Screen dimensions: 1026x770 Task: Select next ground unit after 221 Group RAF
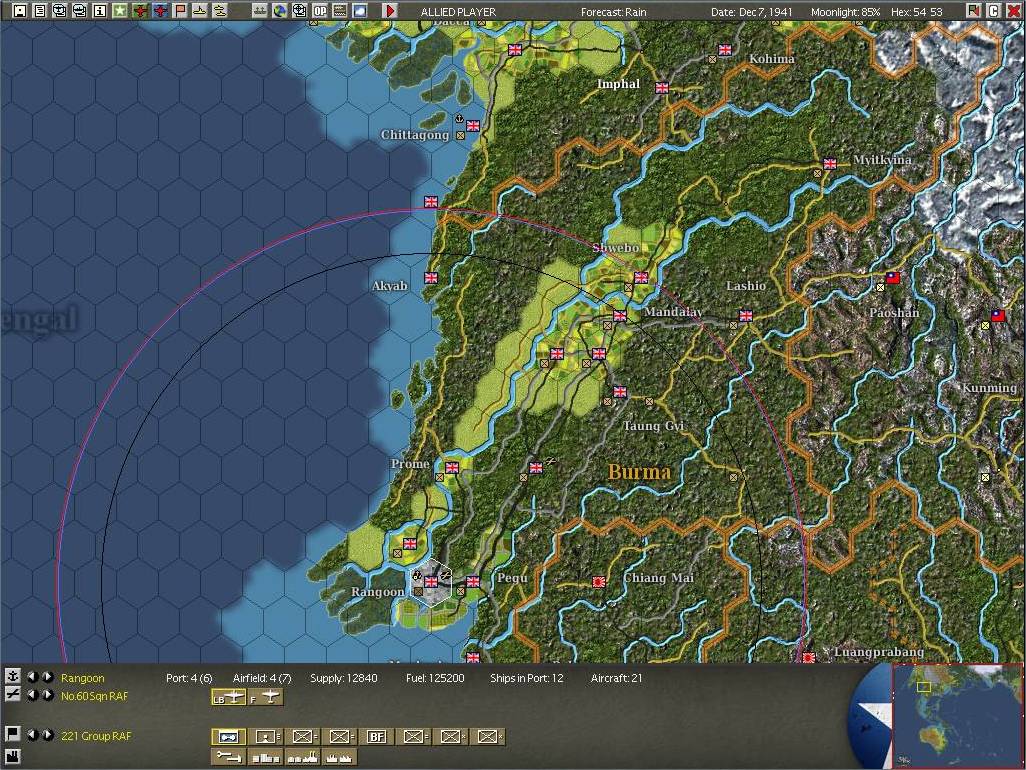pos(47,735)
